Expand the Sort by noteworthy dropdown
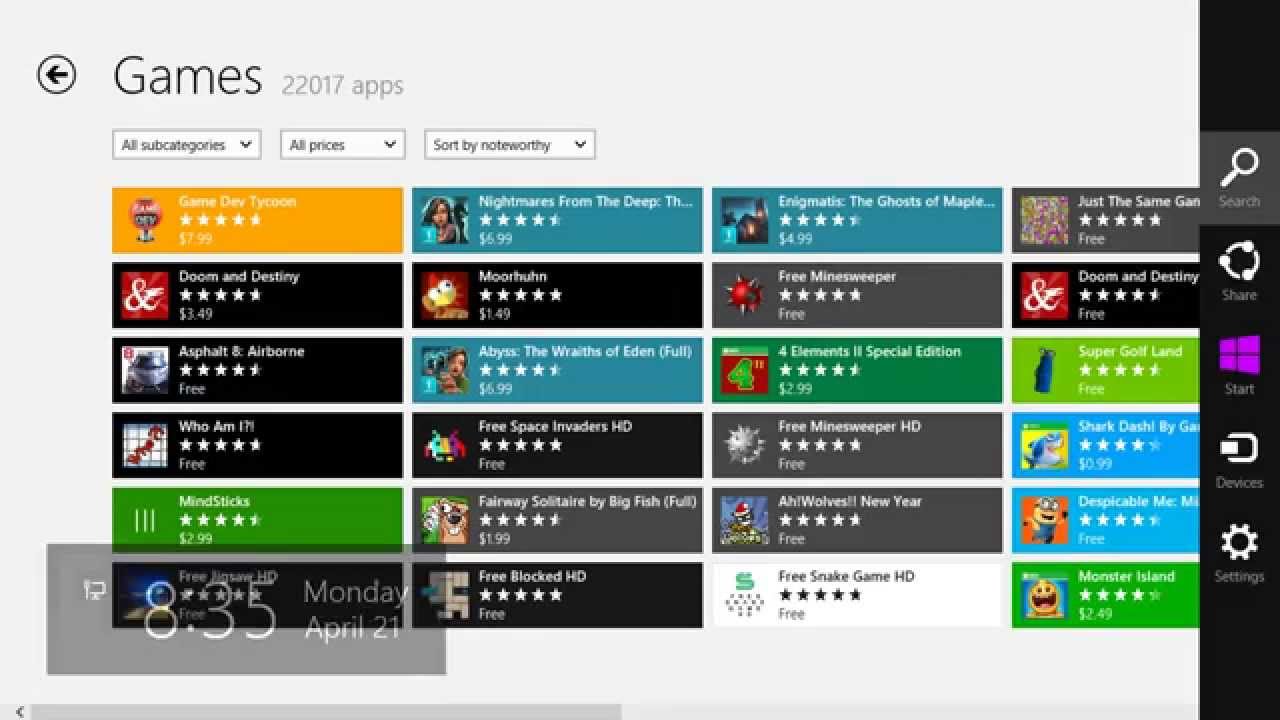Screen dimensions: 1280x720 coord(510,145)
